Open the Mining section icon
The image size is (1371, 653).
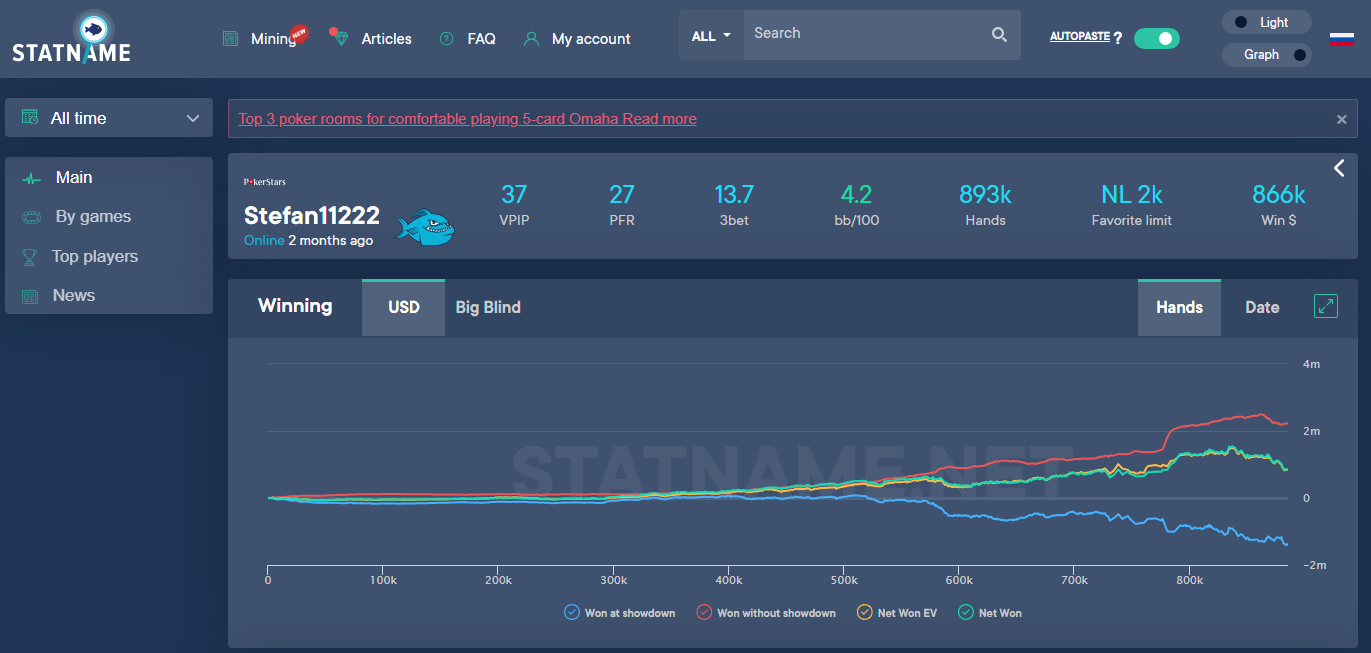230,38
